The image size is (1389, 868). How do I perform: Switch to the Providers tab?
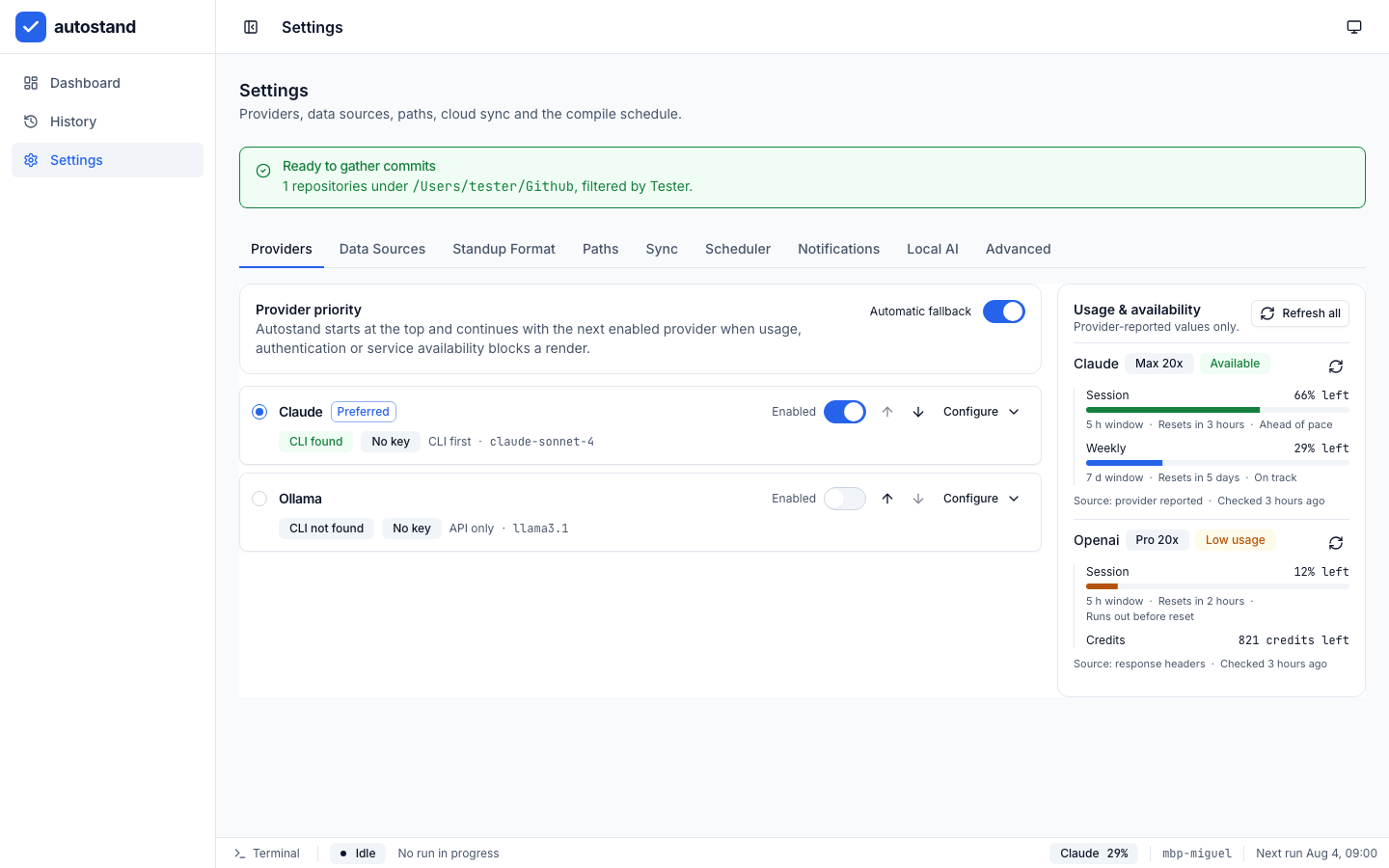(x=282, y=249)
